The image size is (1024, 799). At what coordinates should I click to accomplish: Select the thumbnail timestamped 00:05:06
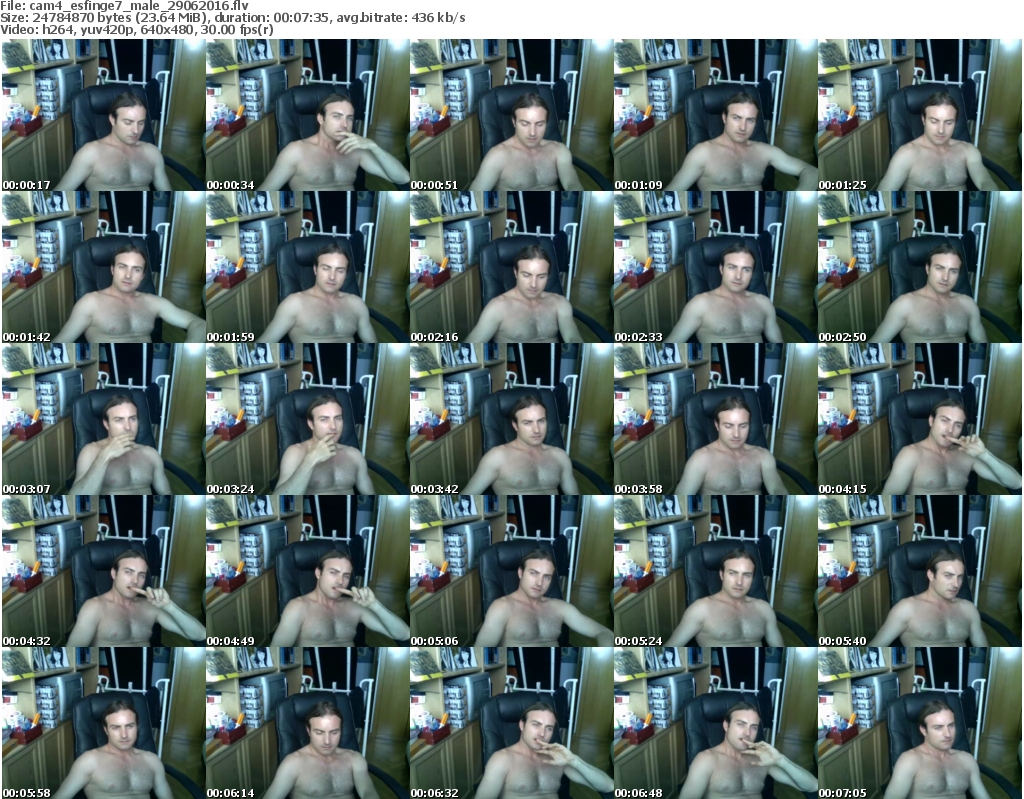coord(511,572)
